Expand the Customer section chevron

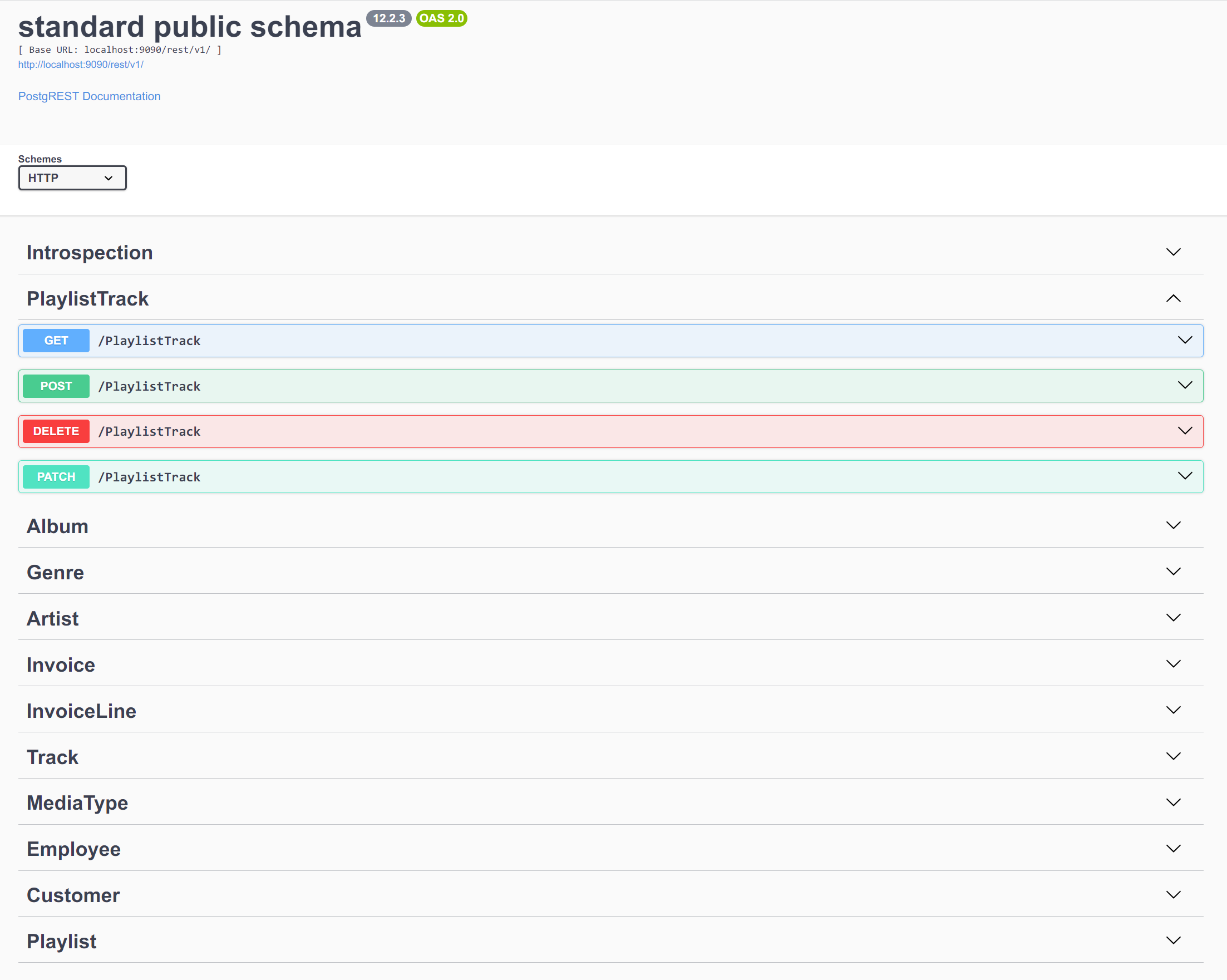click(x=1173, y=895)
